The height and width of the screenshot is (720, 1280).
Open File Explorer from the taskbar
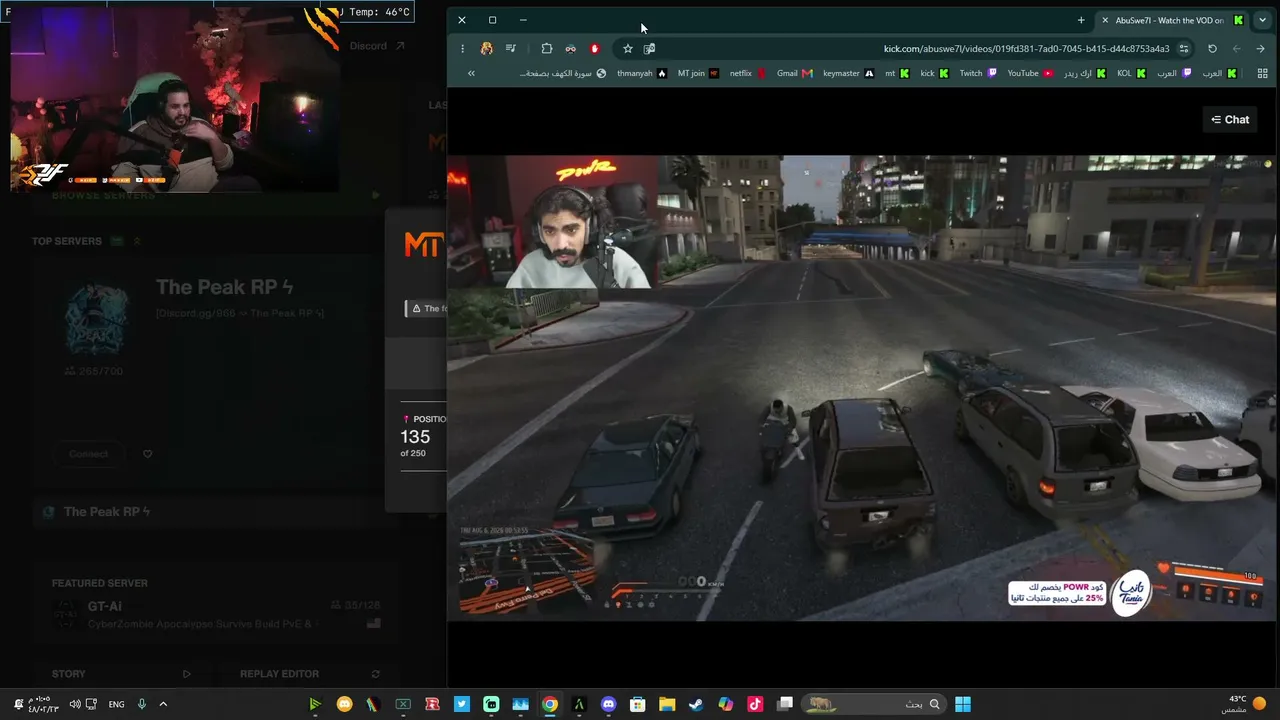pyautogui.click(x=667, y=704)
